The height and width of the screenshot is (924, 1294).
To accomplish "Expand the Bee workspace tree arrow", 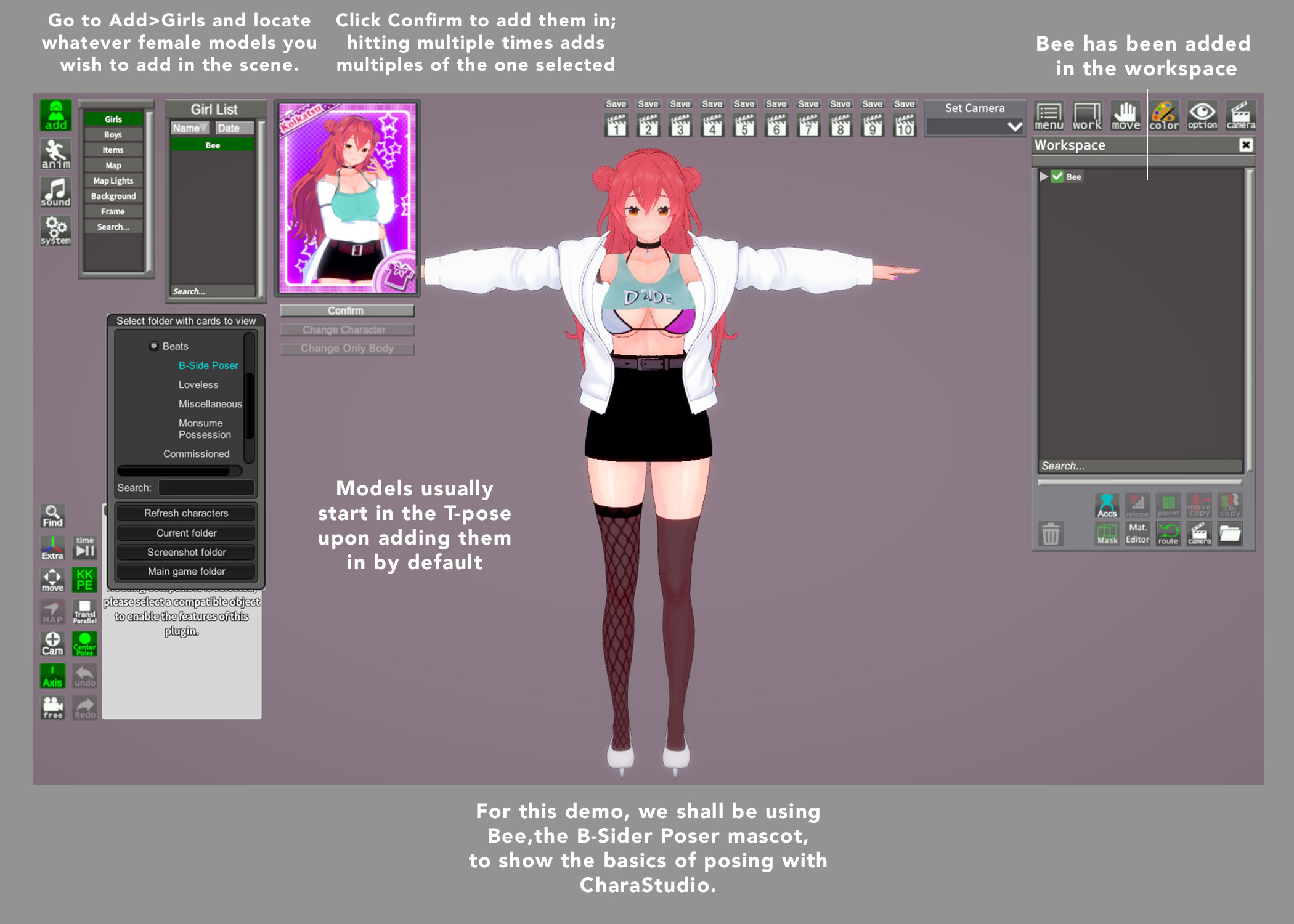I will coord(1043,177).
